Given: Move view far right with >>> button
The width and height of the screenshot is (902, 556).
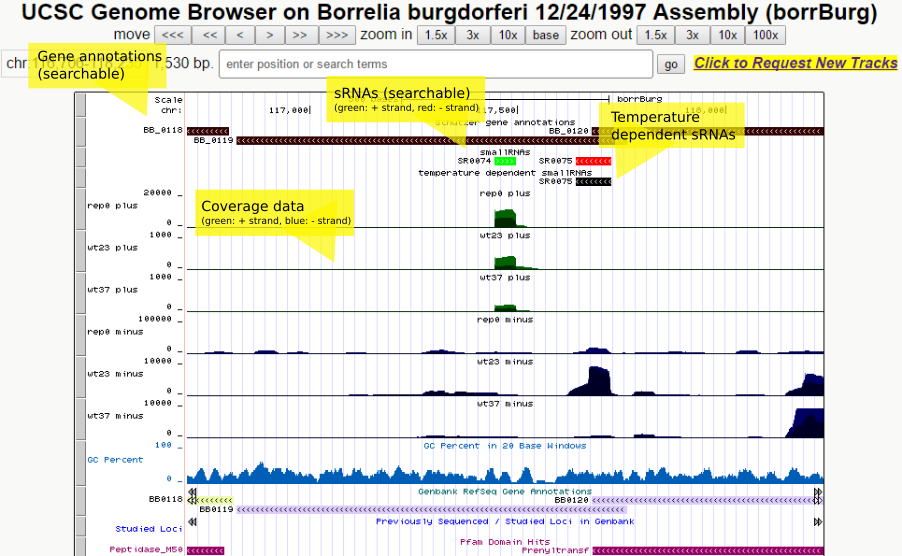Looking at the screenshot, I should 337,35.
